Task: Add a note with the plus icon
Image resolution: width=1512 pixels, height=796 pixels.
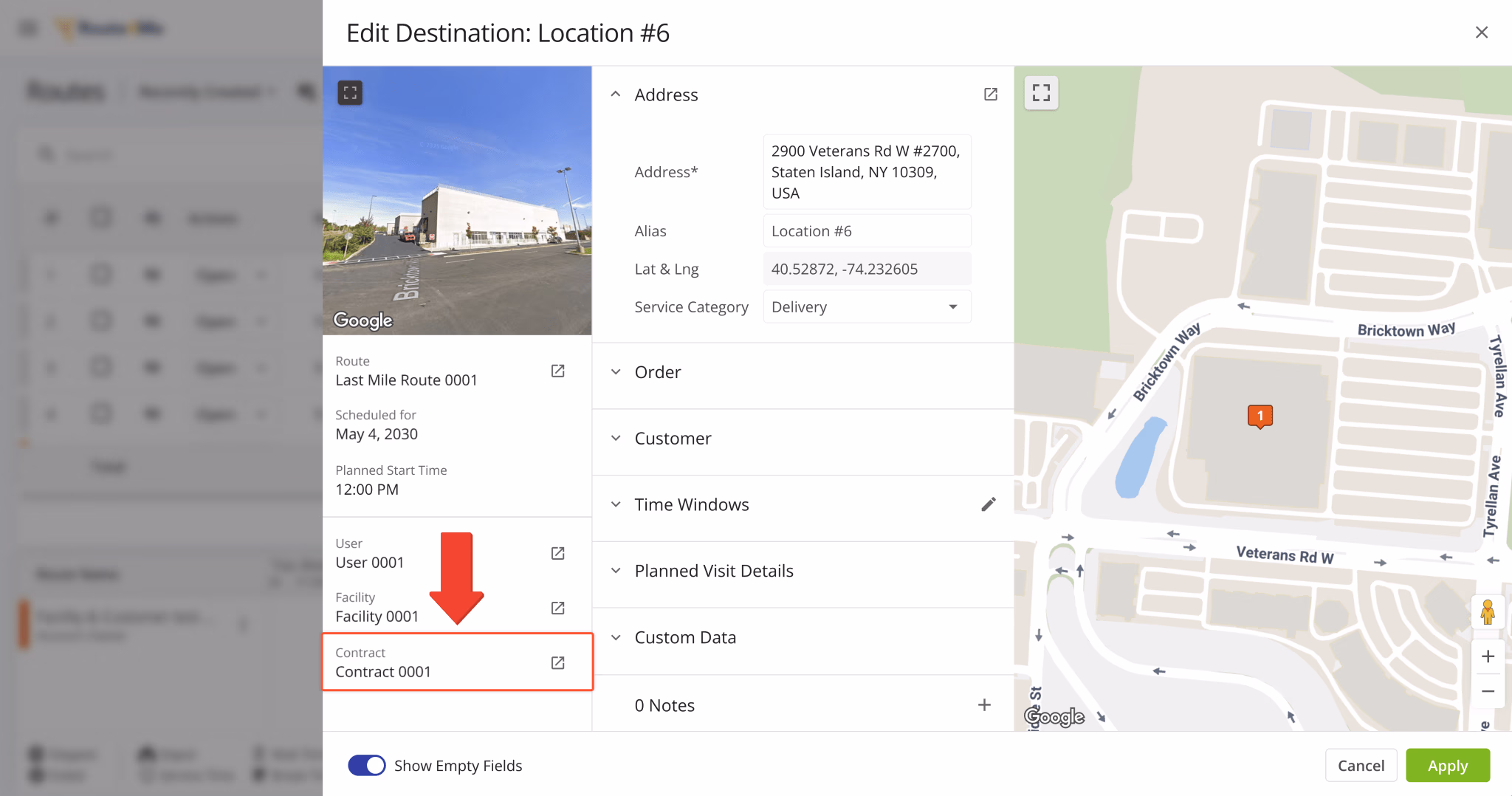Action: pos(984,704)
